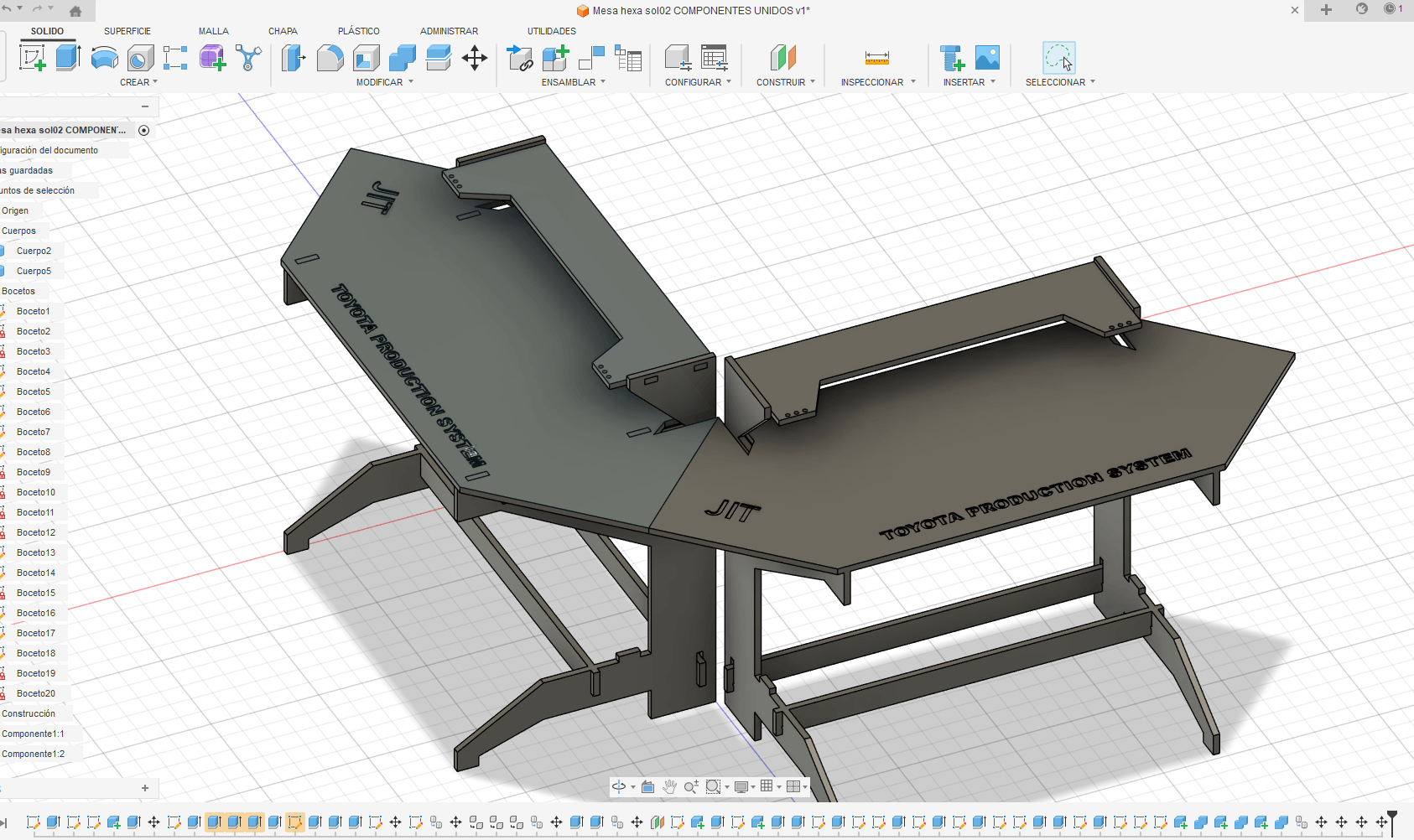Select the Construcción folder in the browser

coord(29,713)
